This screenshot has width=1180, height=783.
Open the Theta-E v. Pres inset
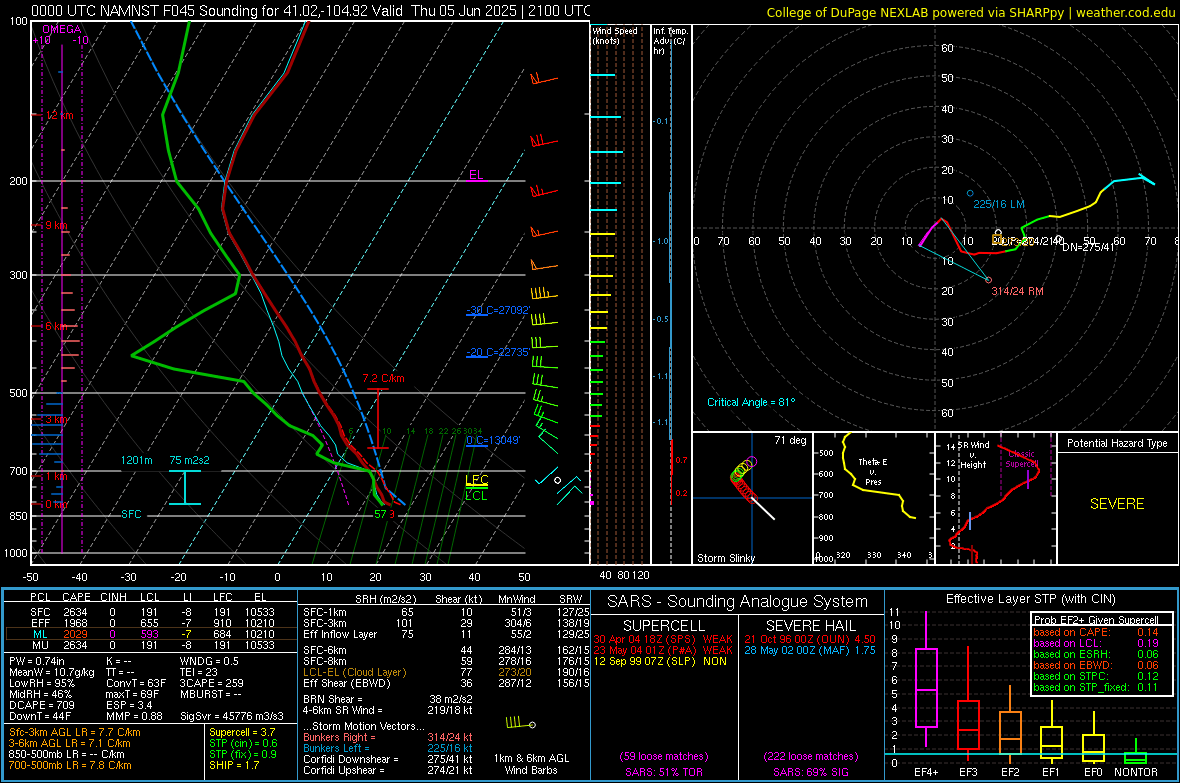click(x=874, y=498)
